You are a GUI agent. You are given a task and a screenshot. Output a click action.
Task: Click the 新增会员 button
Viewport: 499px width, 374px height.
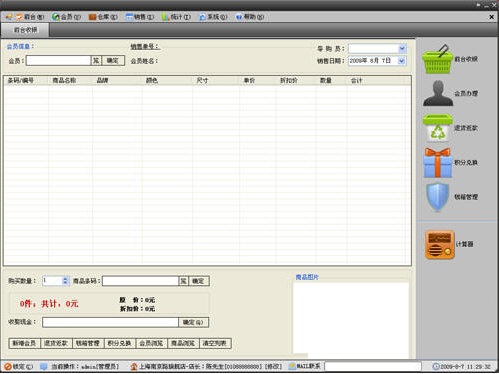tap(24, 343)
